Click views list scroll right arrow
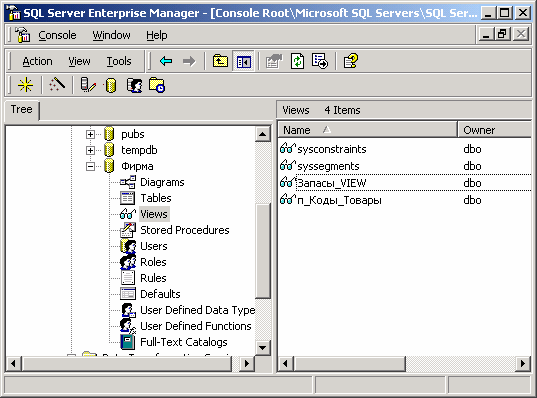This screenshot has width=537, height=398. pyautogui.click(x=523, y=363)
